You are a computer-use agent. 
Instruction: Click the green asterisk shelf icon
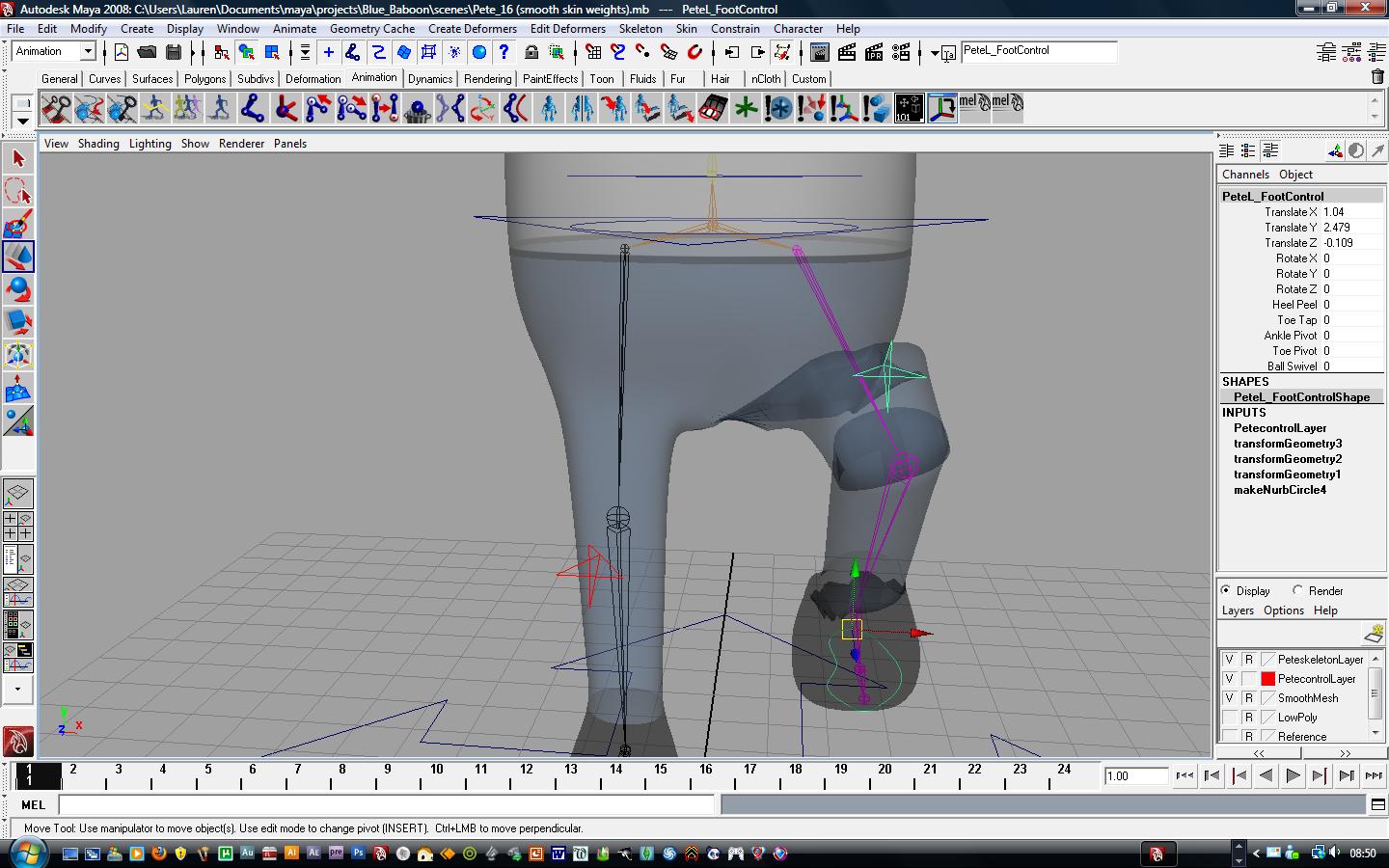[745, 108]
